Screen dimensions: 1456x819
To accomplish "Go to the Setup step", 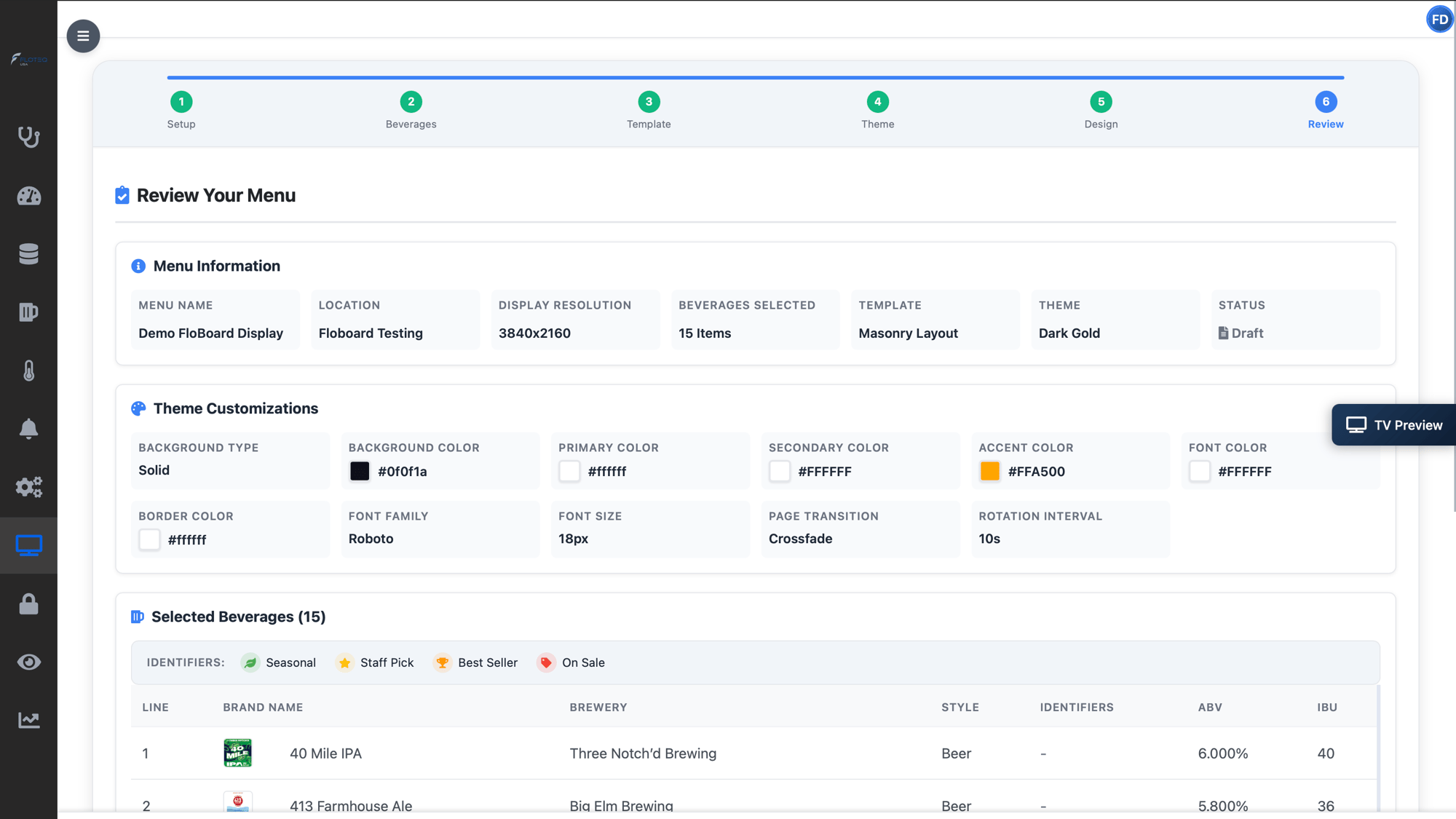I will coord(181,102).
